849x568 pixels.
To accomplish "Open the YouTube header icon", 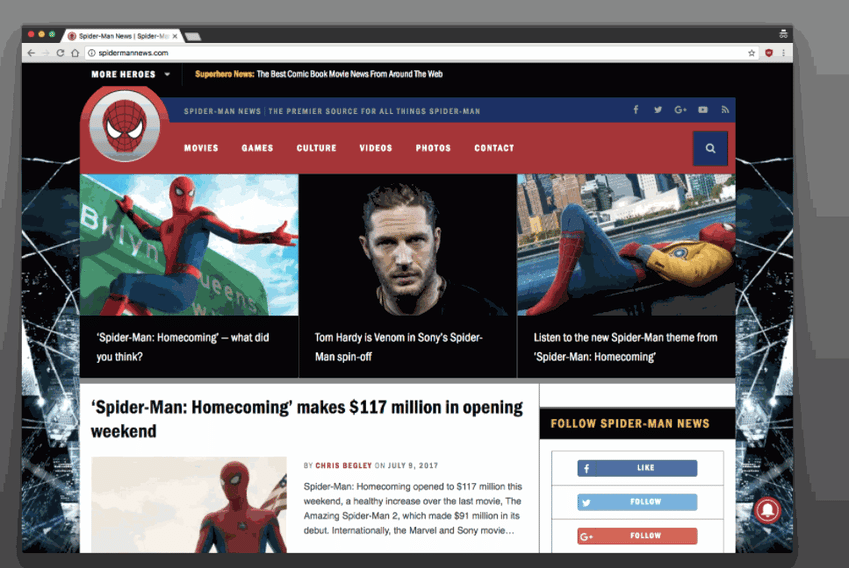I will tap(703, 110).
